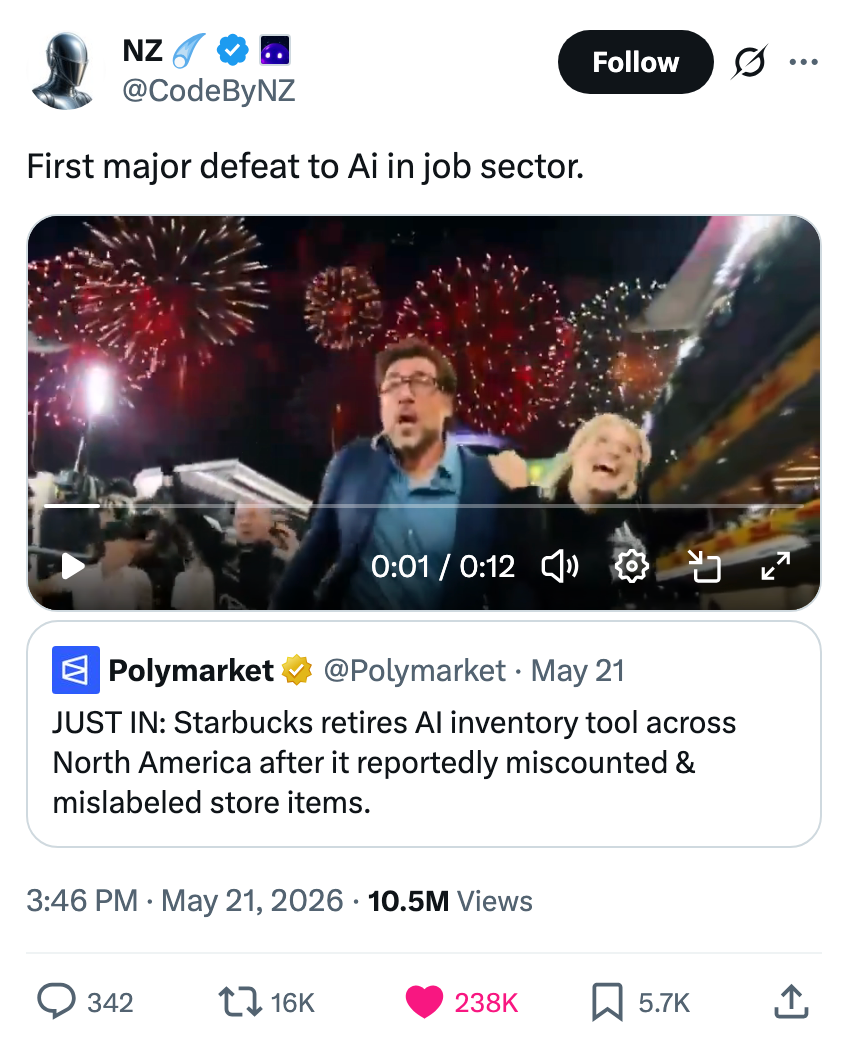Click the Polymarket logo avatar
The height and width of the screenshot is (1042, 852).
(x=76, y=670)
